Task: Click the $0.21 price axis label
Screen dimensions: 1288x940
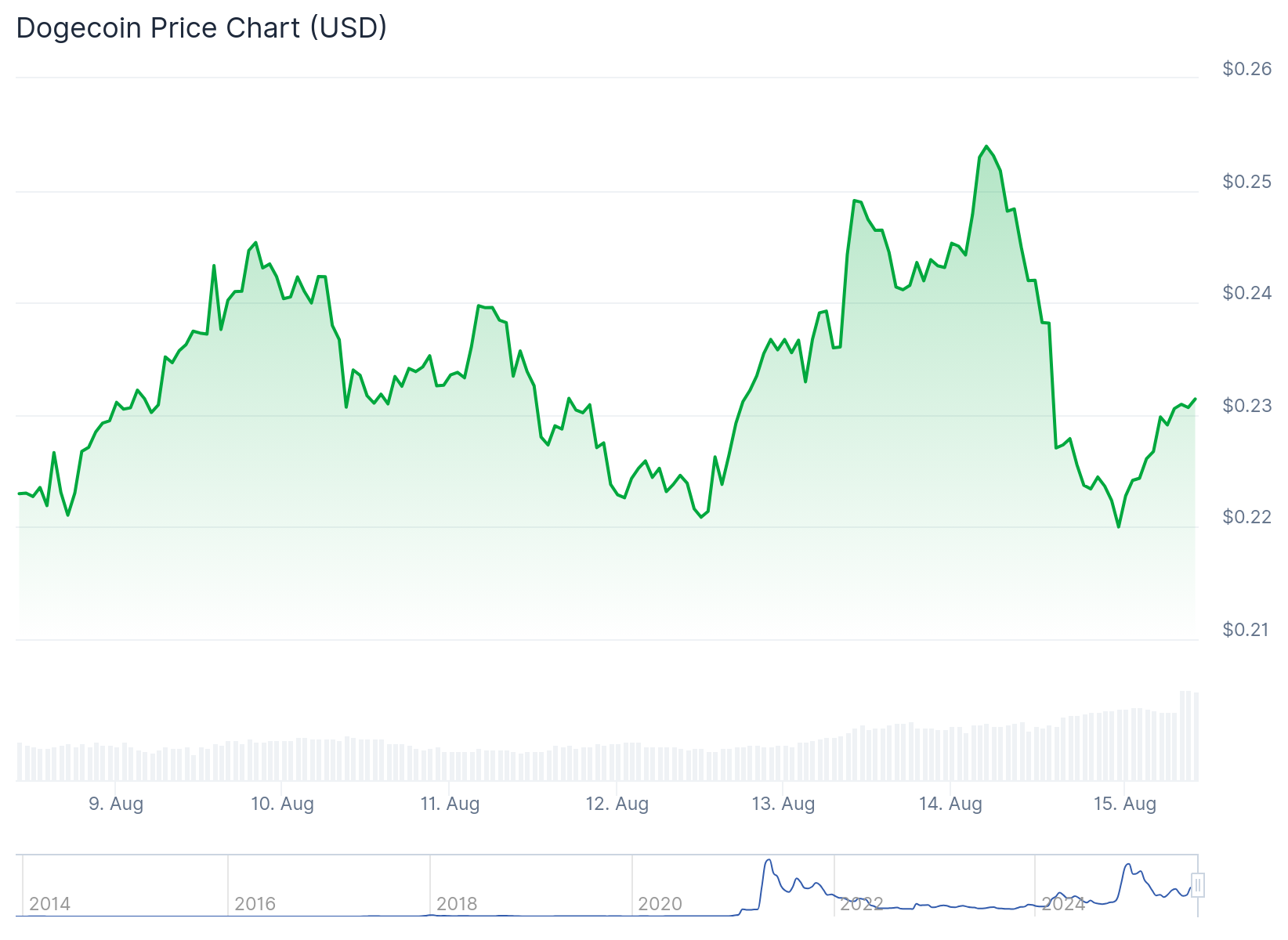Action: coord(1246,630)
